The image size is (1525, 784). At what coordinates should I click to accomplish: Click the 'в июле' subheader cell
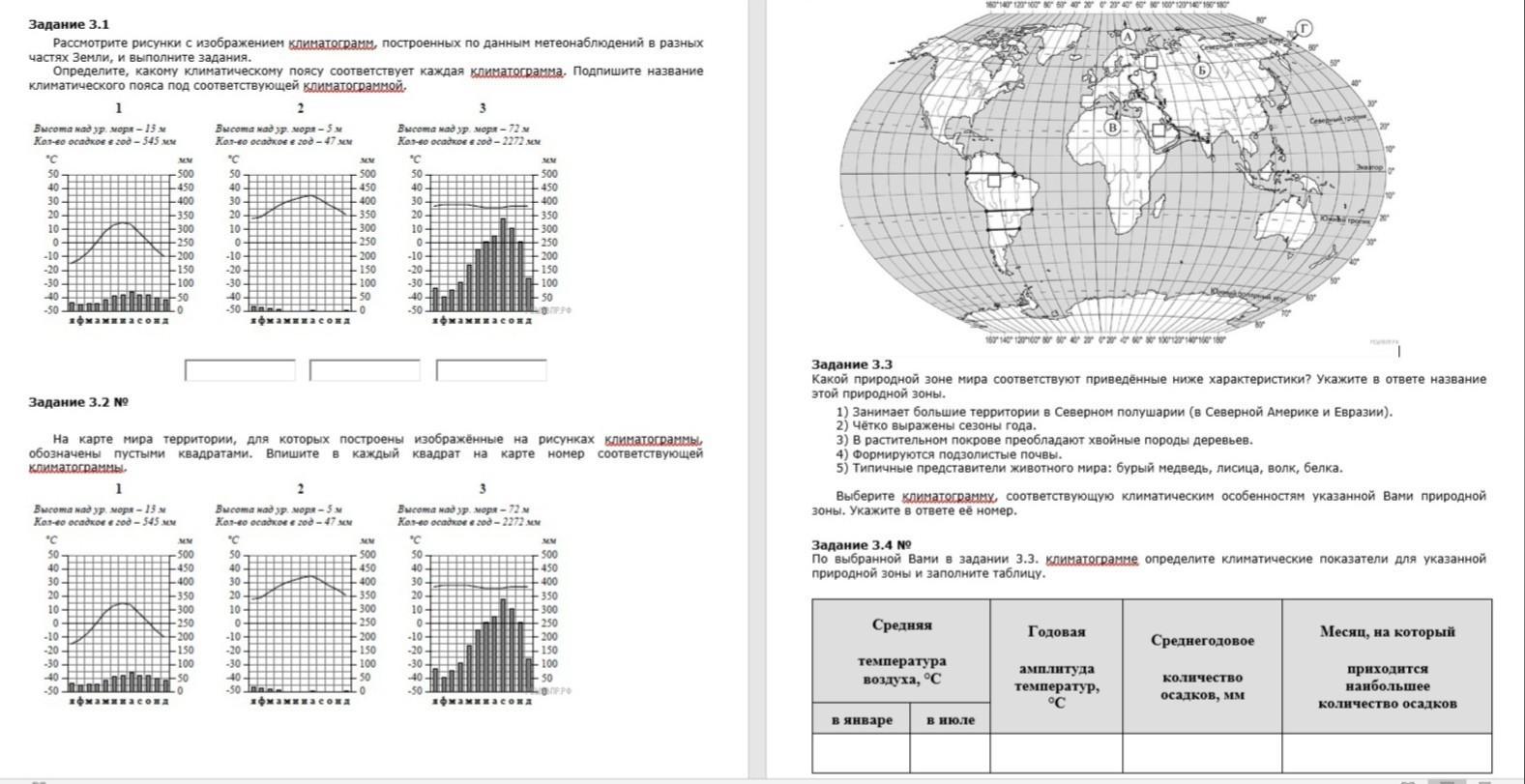pos(950,719)
